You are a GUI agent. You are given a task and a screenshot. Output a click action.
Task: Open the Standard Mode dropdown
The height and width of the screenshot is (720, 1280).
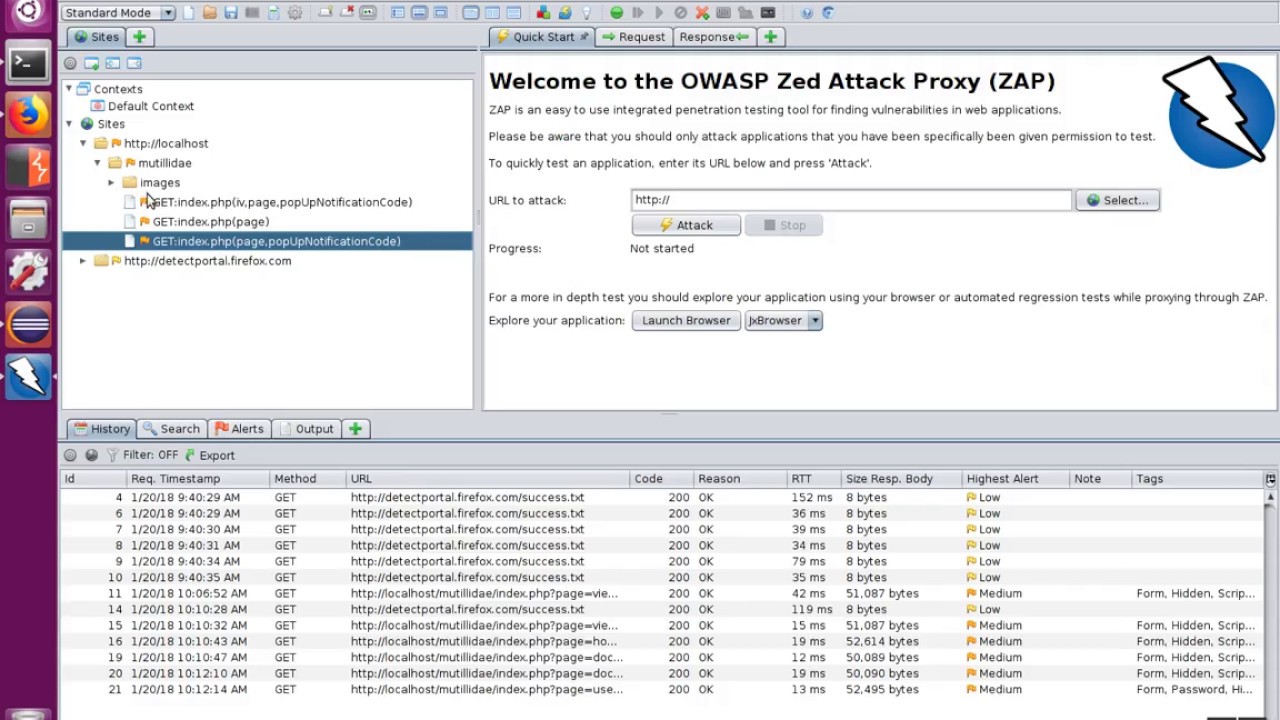click(118, 13)
